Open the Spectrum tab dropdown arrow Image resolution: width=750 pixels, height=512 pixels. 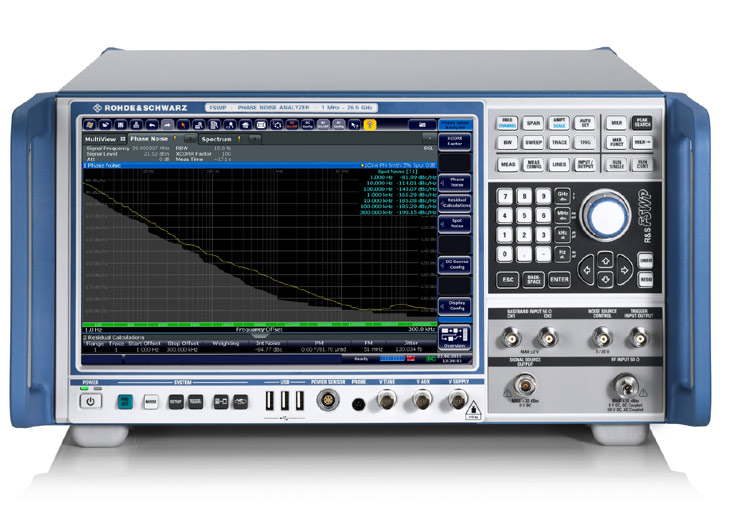click(x=255, y=139)
